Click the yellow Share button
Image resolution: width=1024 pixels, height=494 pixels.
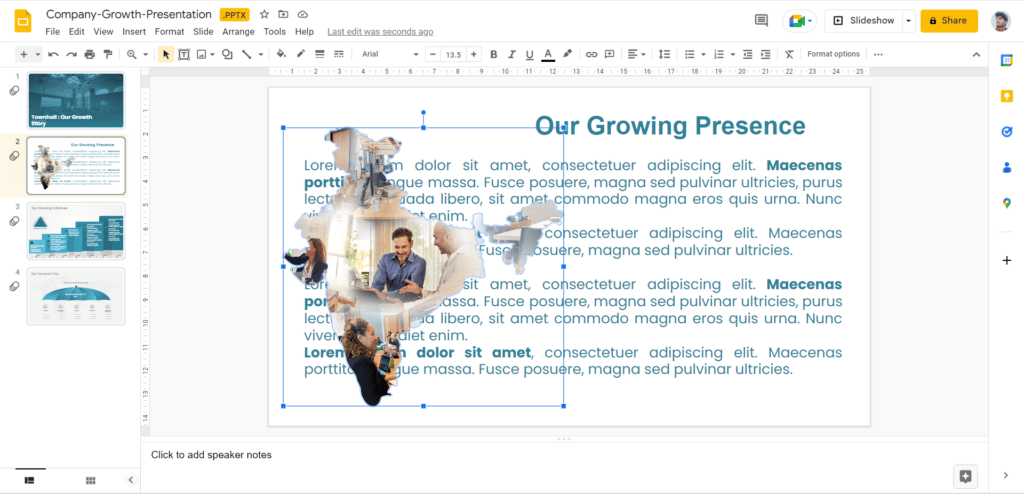(948, 20)
